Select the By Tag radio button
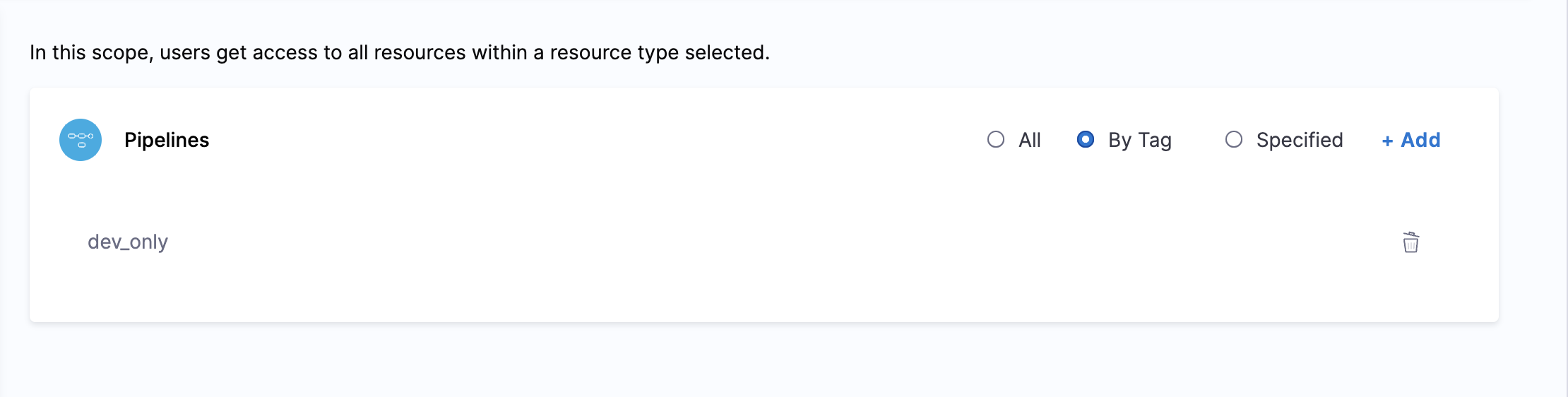The image size is (1568, 397). [1086, 140]
